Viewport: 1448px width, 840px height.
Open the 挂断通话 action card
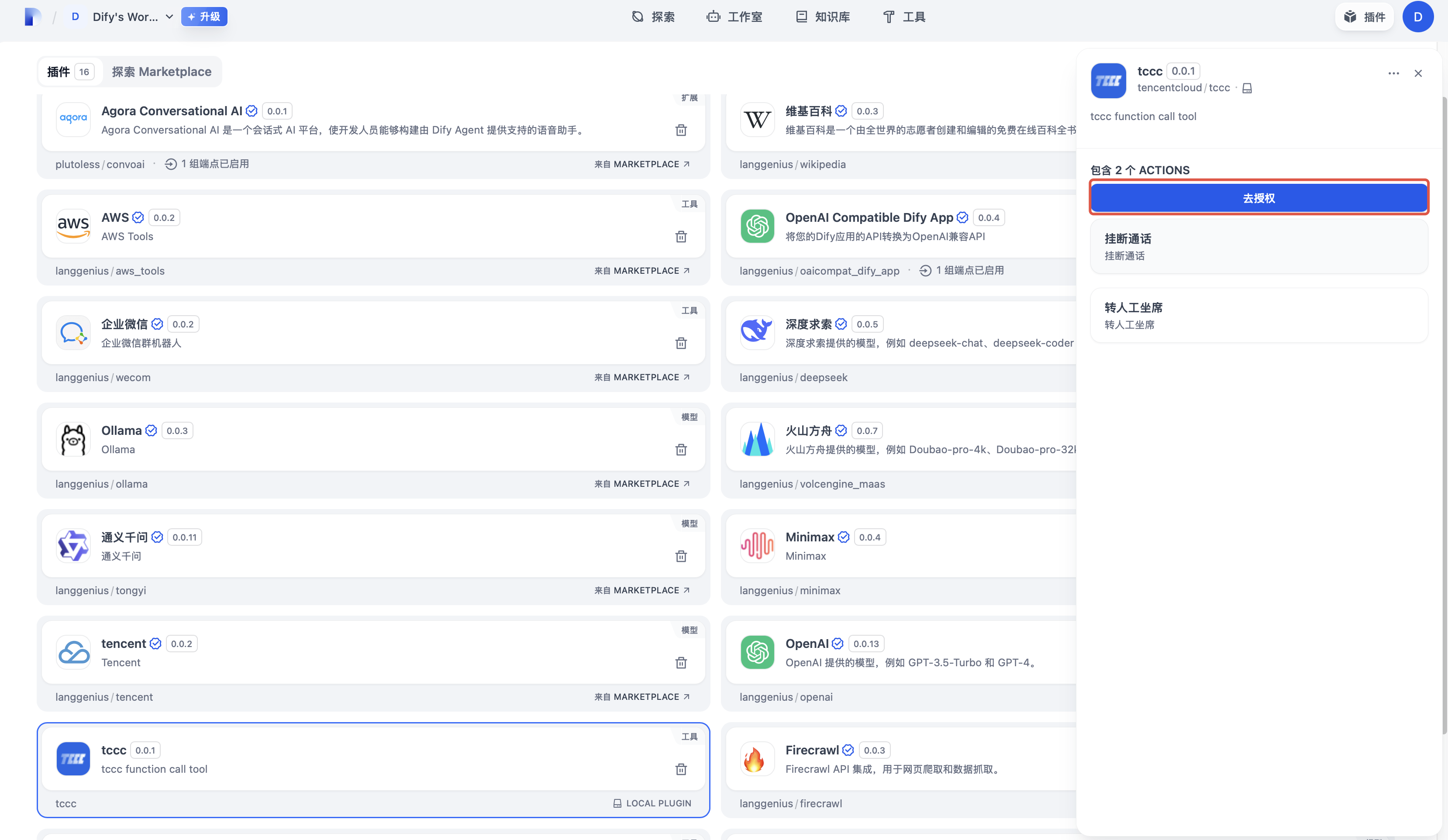pyautogui.click(x=1258, y=247)
